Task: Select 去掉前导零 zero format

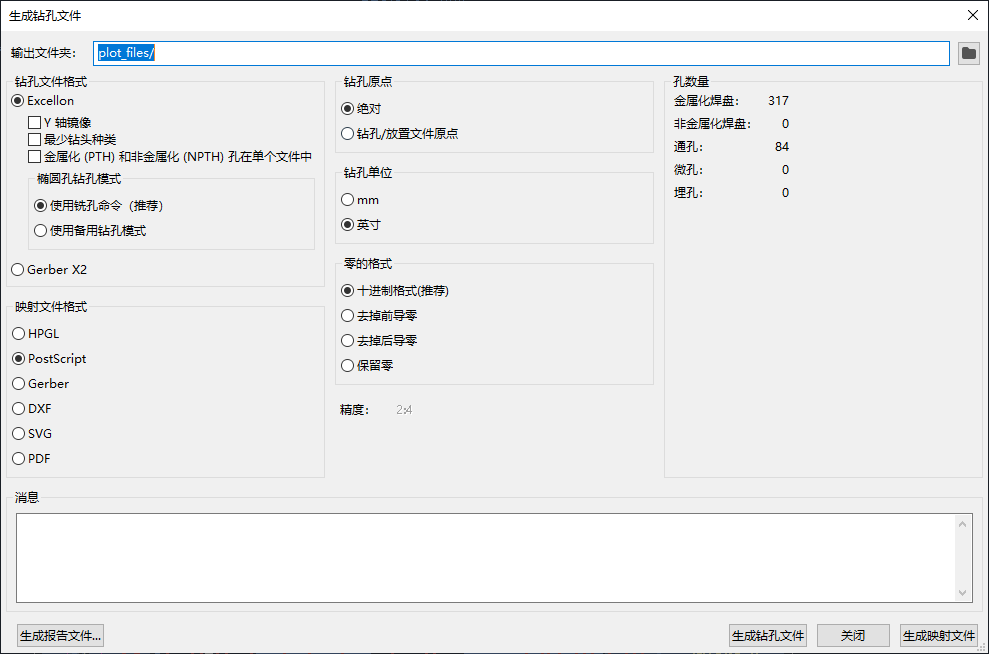Action: coord(346,315)
